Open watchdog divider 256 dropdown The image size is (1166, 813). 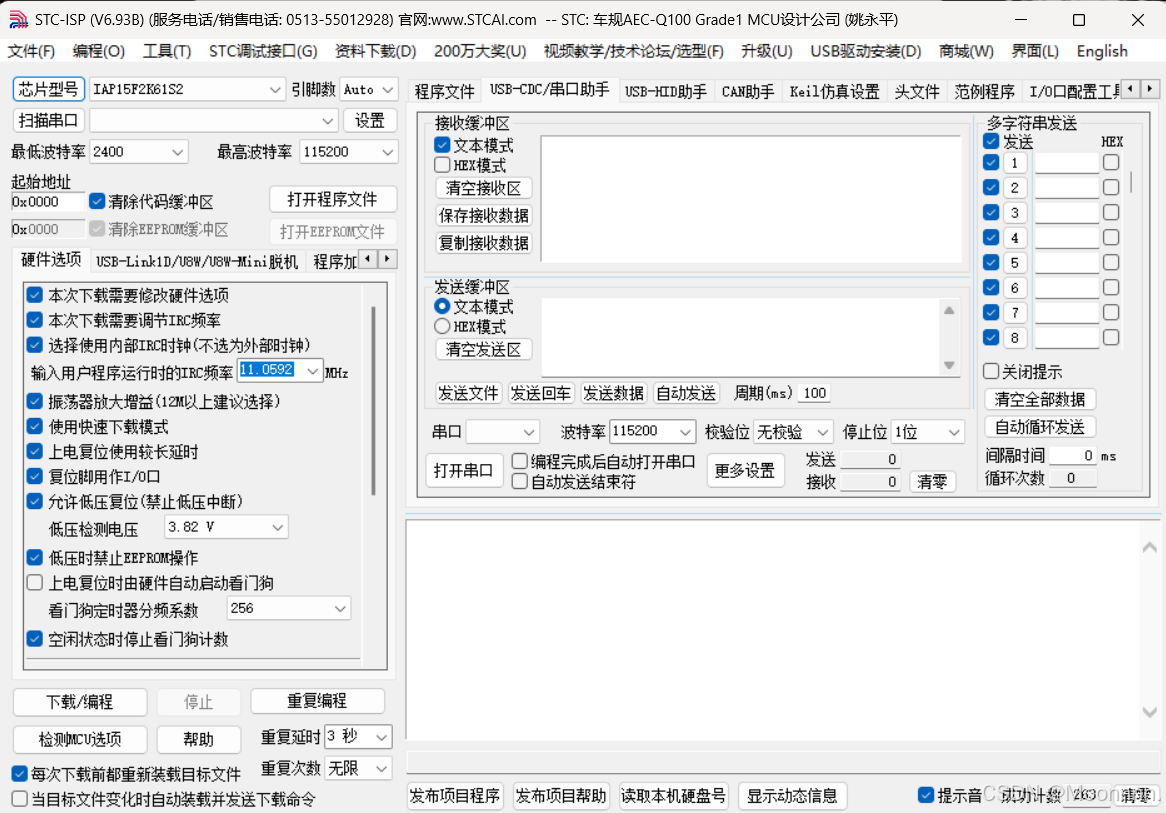coord(340,608)
